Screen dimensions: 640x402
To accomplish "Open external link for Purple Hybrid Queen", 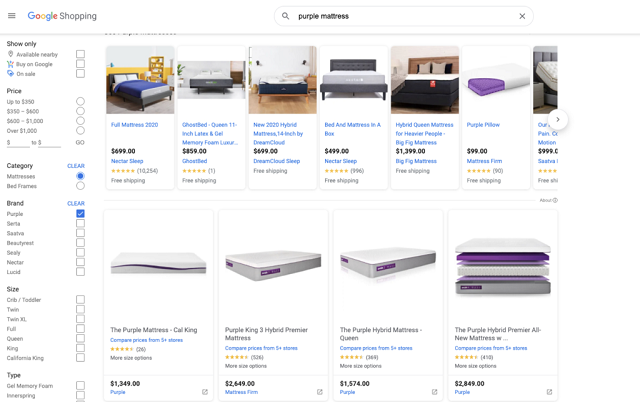I will pos(434,392).
